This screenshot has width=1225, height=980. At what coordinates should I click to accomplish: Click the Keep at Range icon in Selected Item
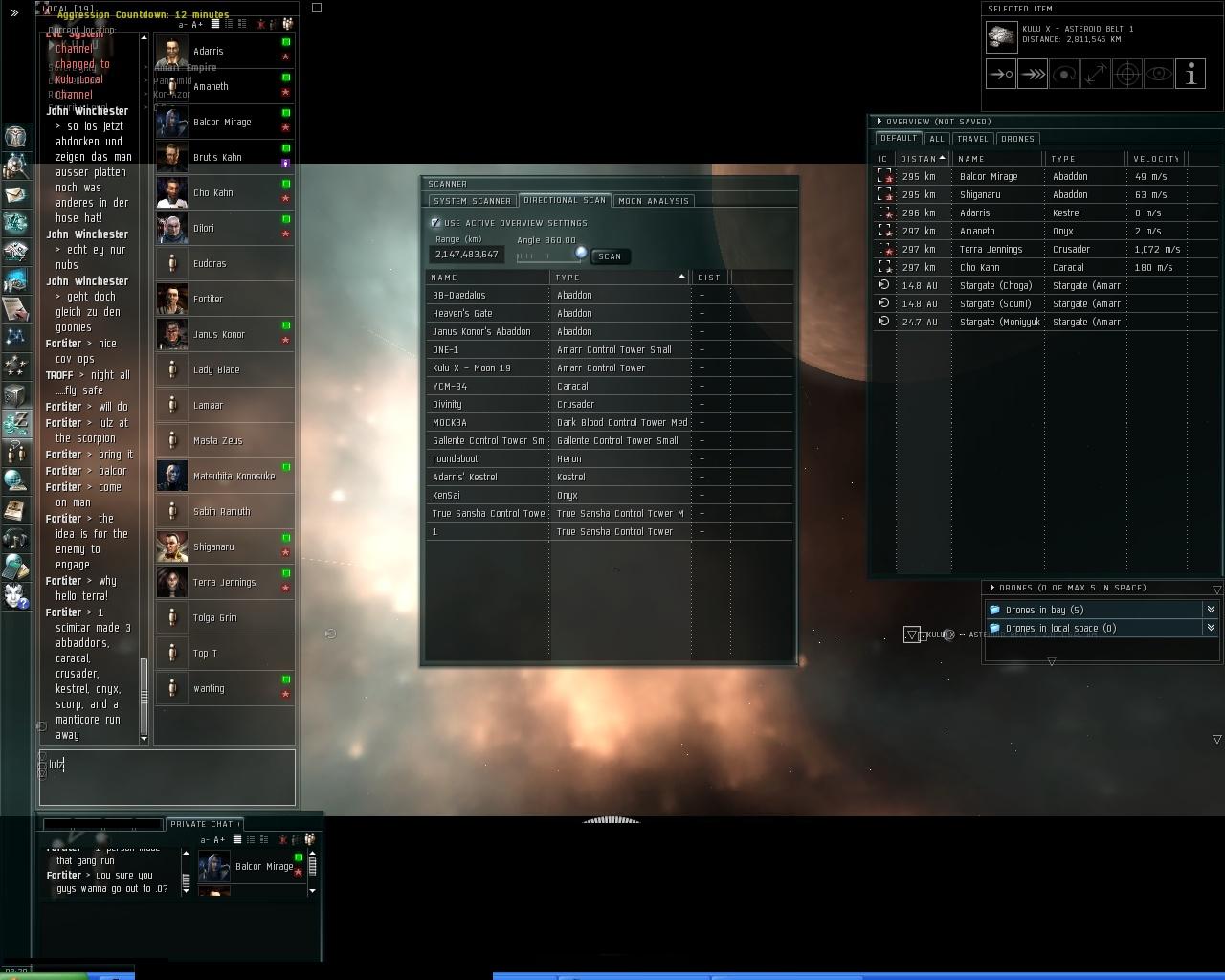[1096, 74]
